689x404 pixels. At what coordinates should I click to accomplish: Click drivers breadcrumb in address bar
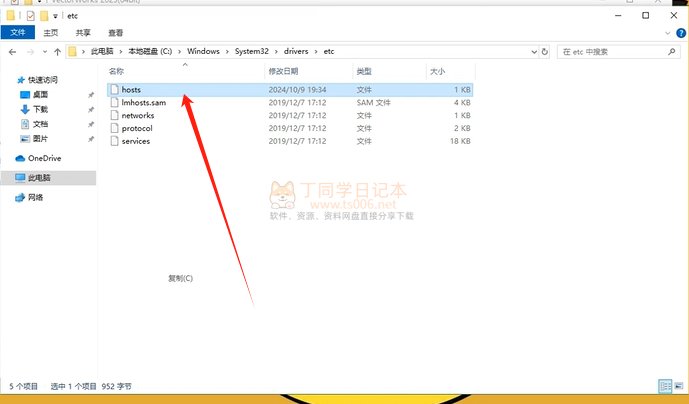pos(296,51)
